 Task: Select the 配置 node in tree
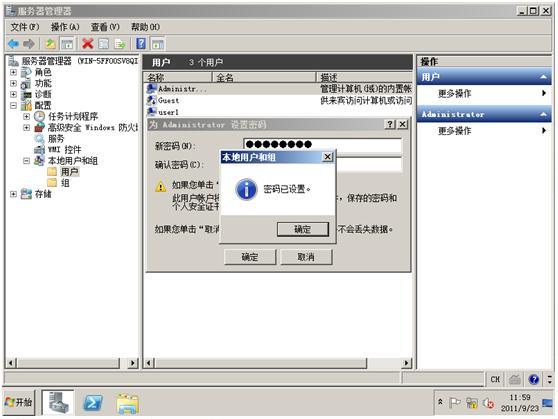[x=43, y=105]
